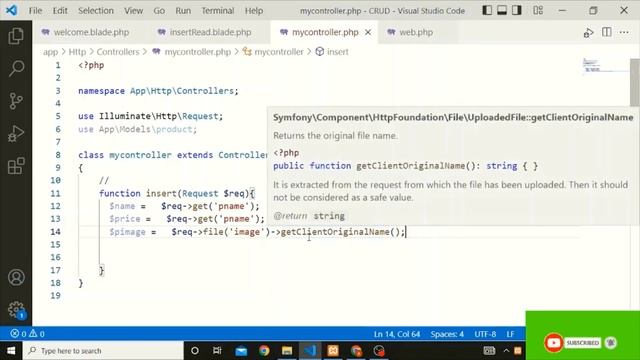
Task: Click 'function insert' on line 11
Action: 137,193
